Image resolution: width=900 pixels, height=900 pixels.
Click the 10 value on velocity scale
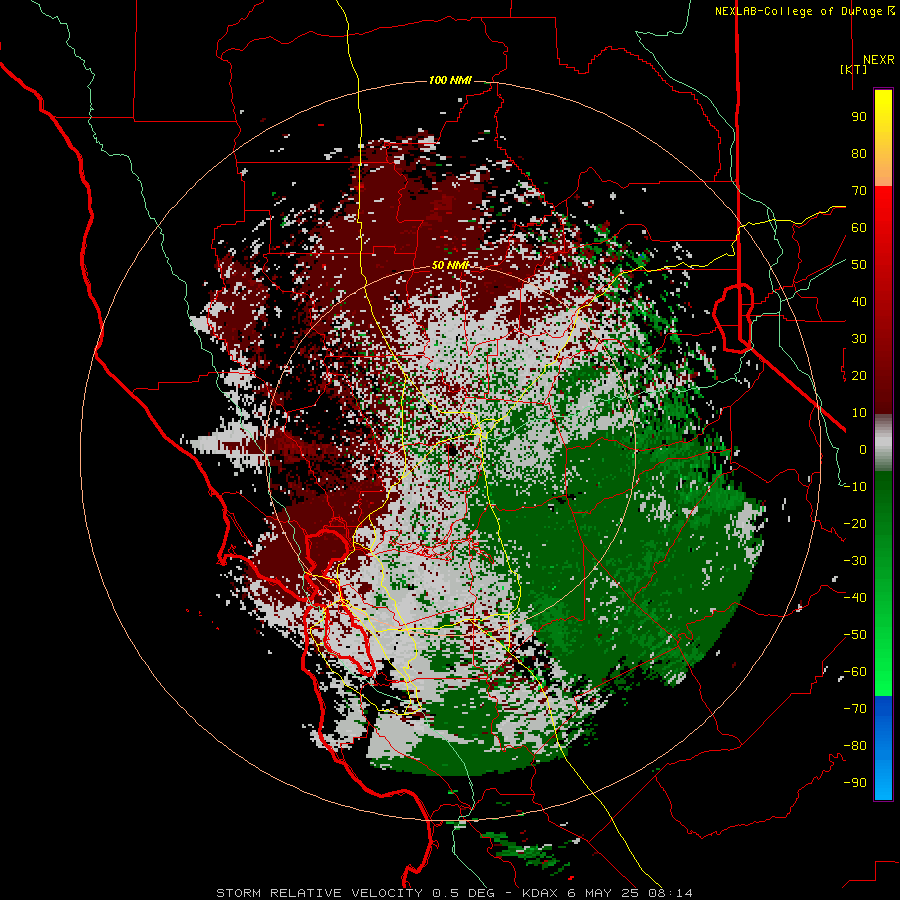click(x=859, y=413)
